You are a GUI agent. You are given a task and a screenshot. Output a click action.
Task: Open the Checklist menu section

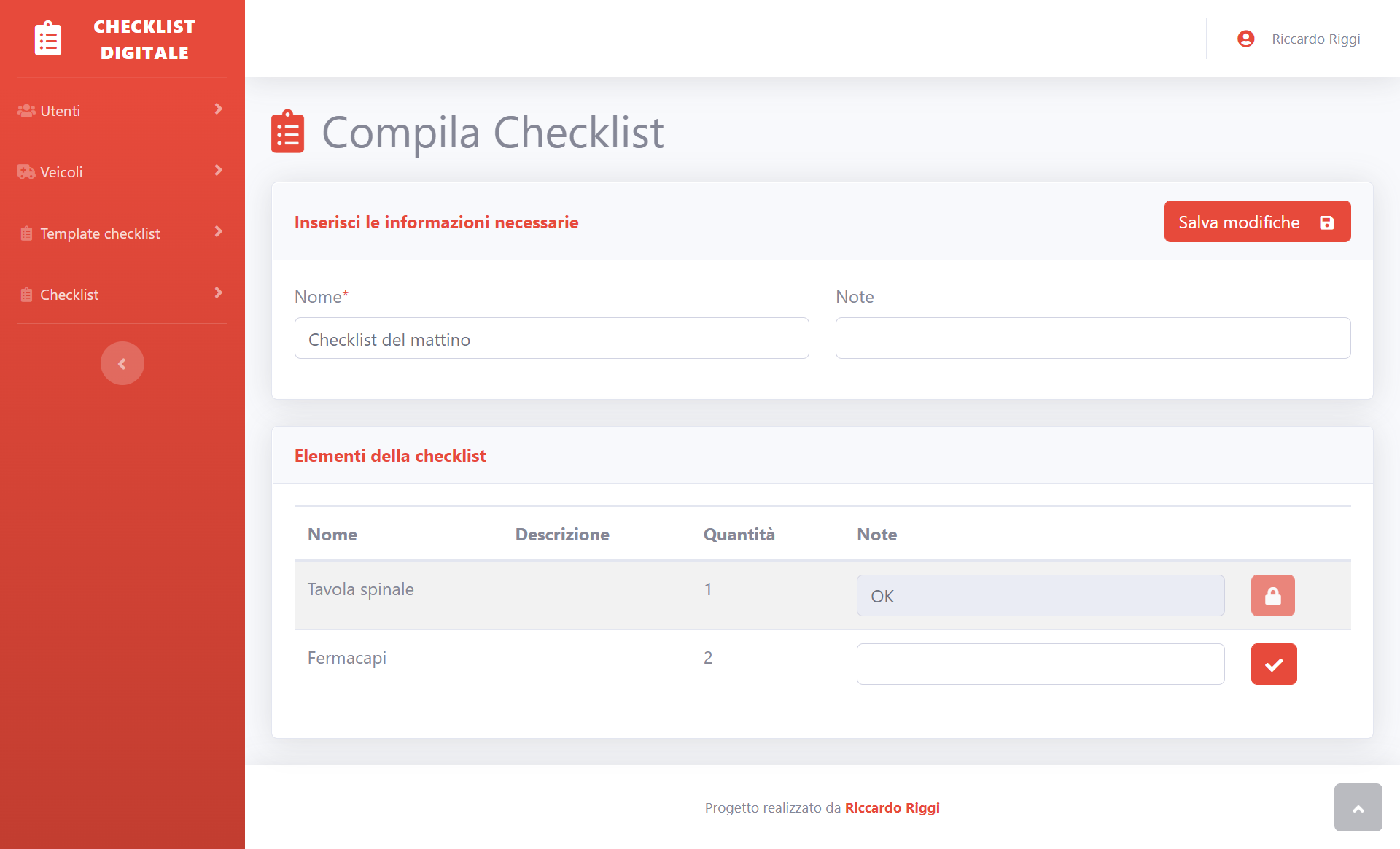coord(123,294)
